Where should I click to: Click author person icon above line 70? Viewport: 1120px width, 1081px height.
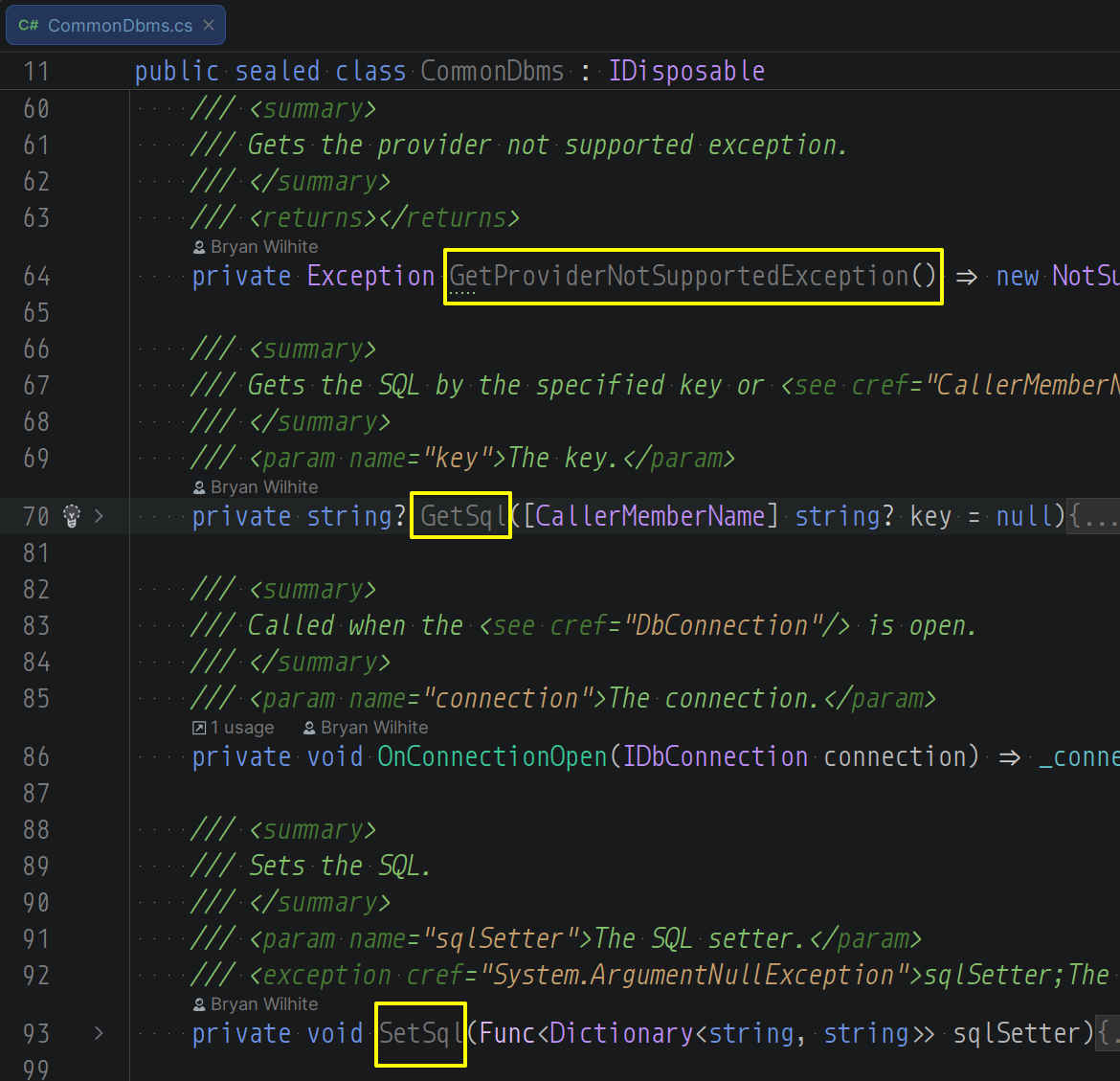pos(199,487)
